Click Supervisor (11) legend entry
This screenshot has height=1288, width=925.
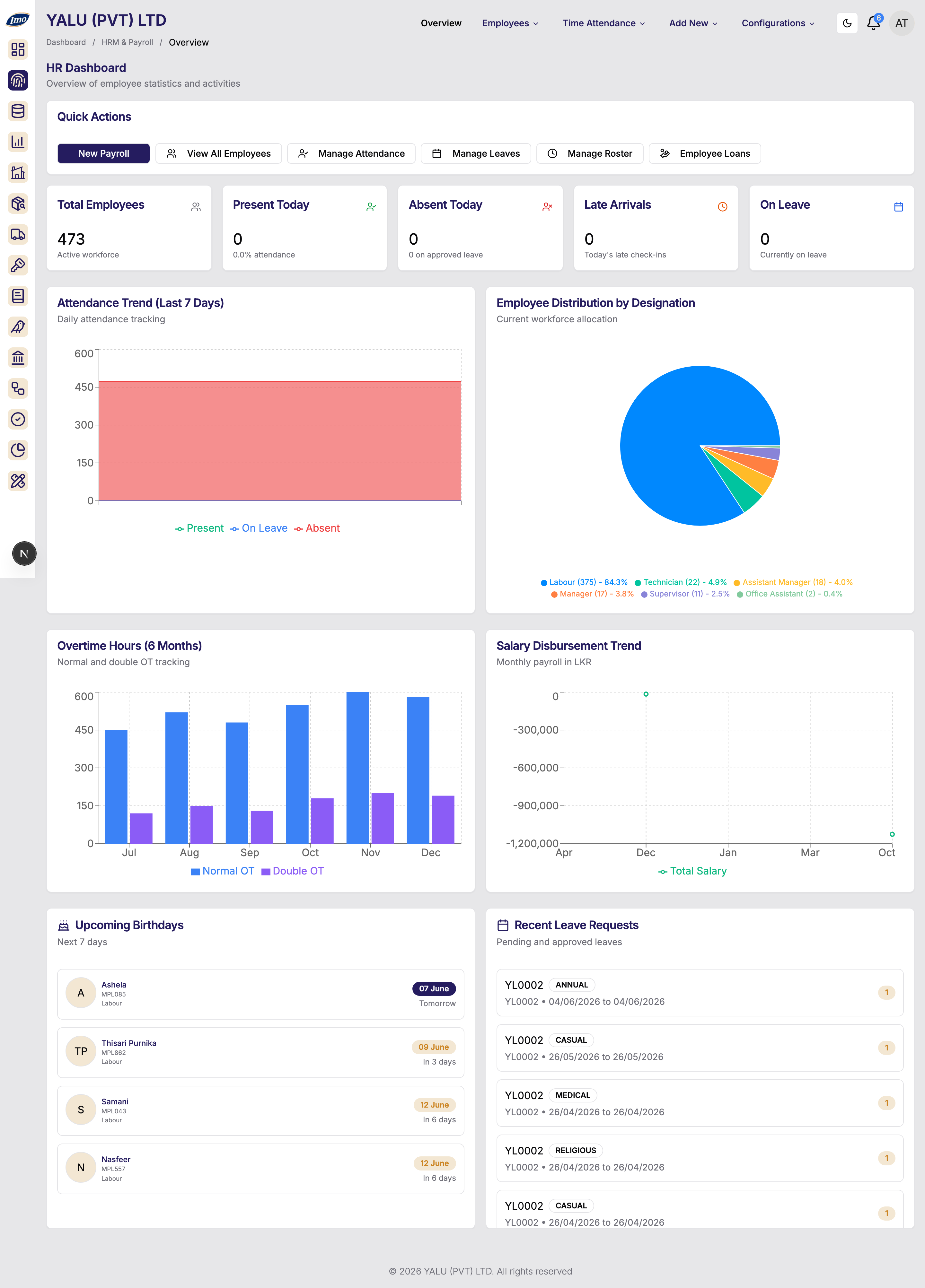click(685, 594)
